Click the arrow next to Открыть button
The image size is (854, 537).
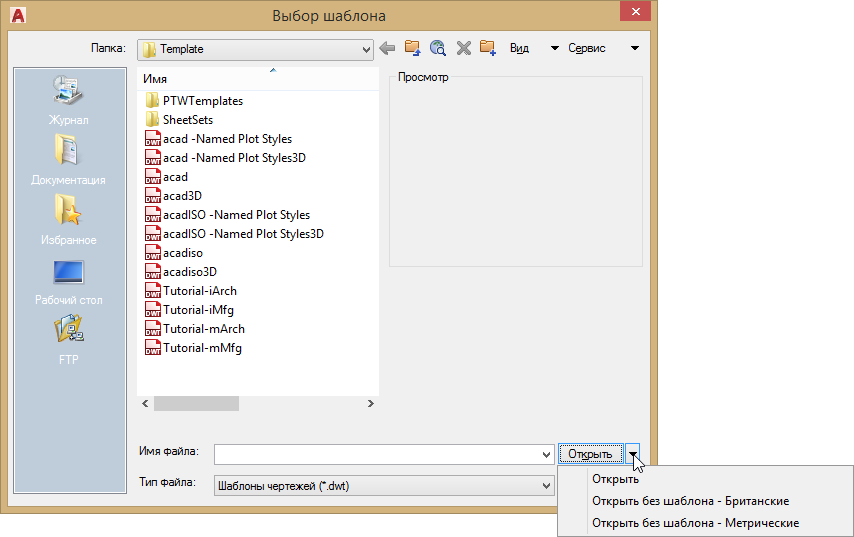(x=632, y=454)
